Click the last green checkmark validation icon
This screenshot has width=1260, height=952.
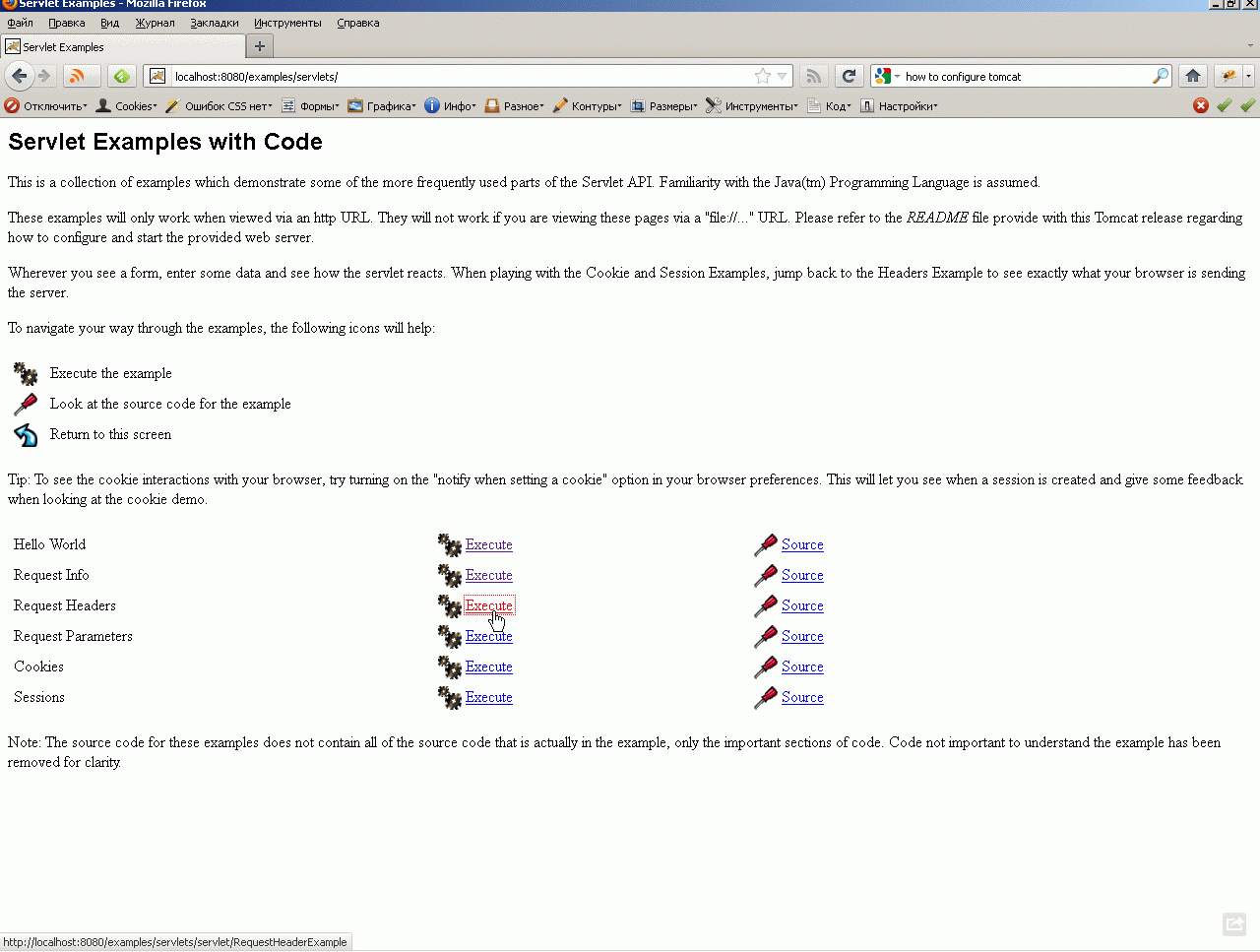[1248, 105]
